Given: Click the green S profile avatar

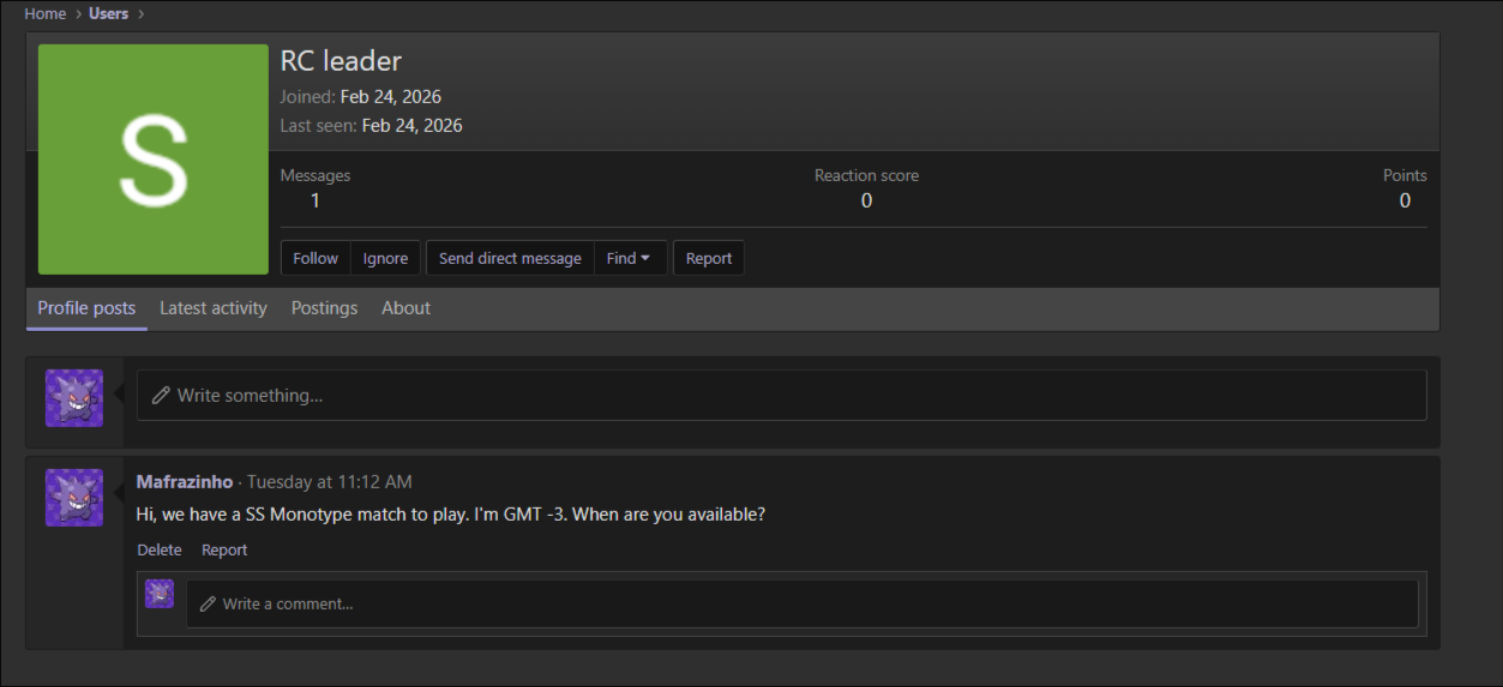Looking at the screenshot, I should tap(153, 159).
